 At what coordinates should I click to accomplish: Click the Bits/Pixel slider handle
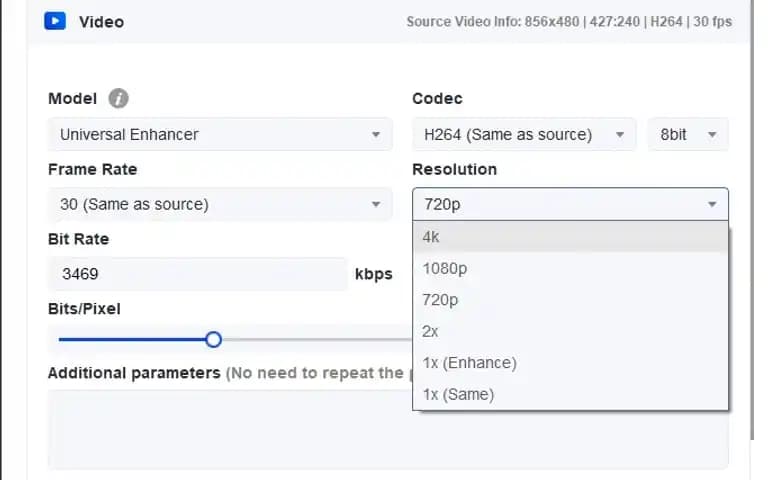(214, 339)
